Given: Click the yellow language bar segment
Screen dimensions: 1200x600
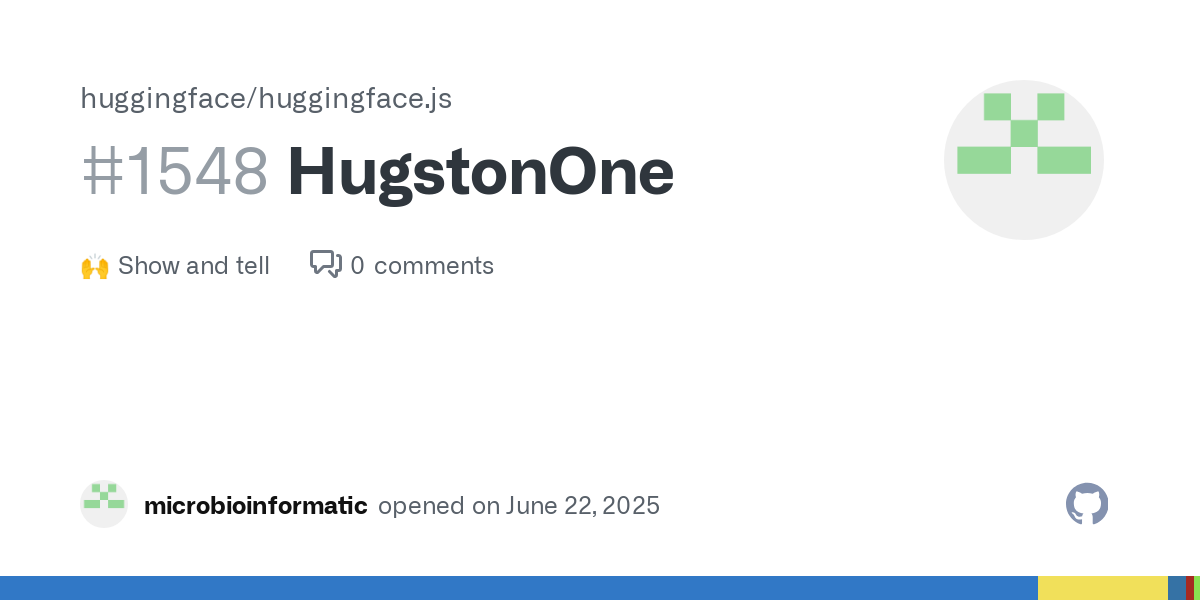Looking at the screenshot, I should pyautogui.click(x=1103, y=588).
